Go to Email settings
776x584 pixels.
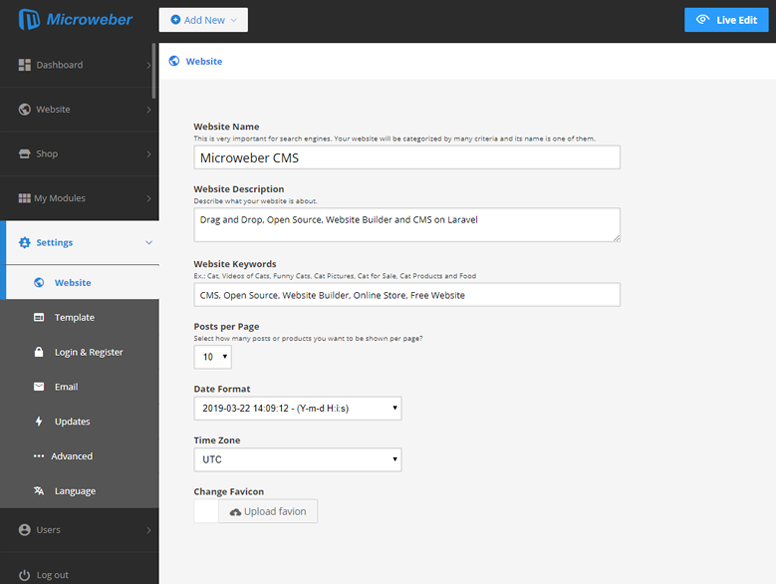(79, 387)
